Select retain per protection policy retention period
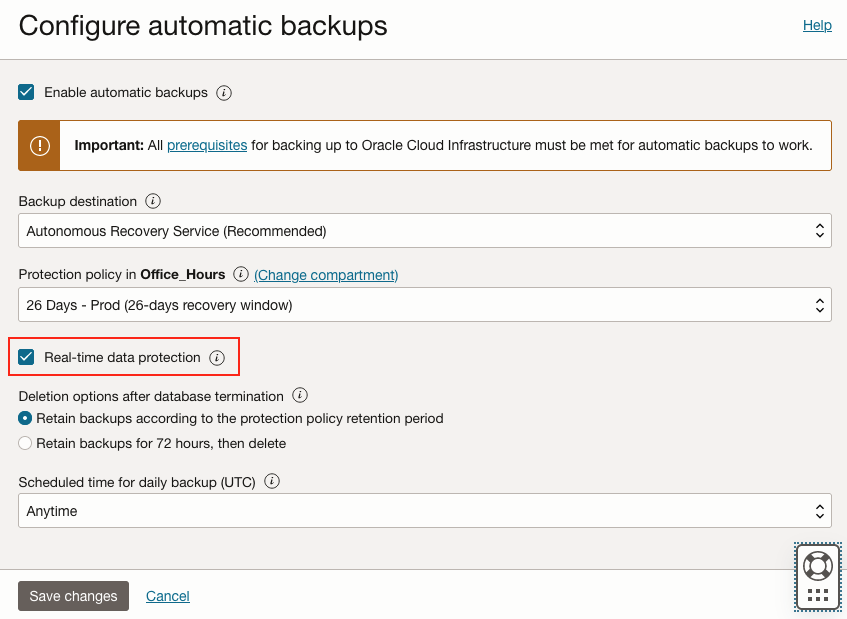Image resolution: width=847 pixels, height=619 pixels. click(x=26, y=418)
